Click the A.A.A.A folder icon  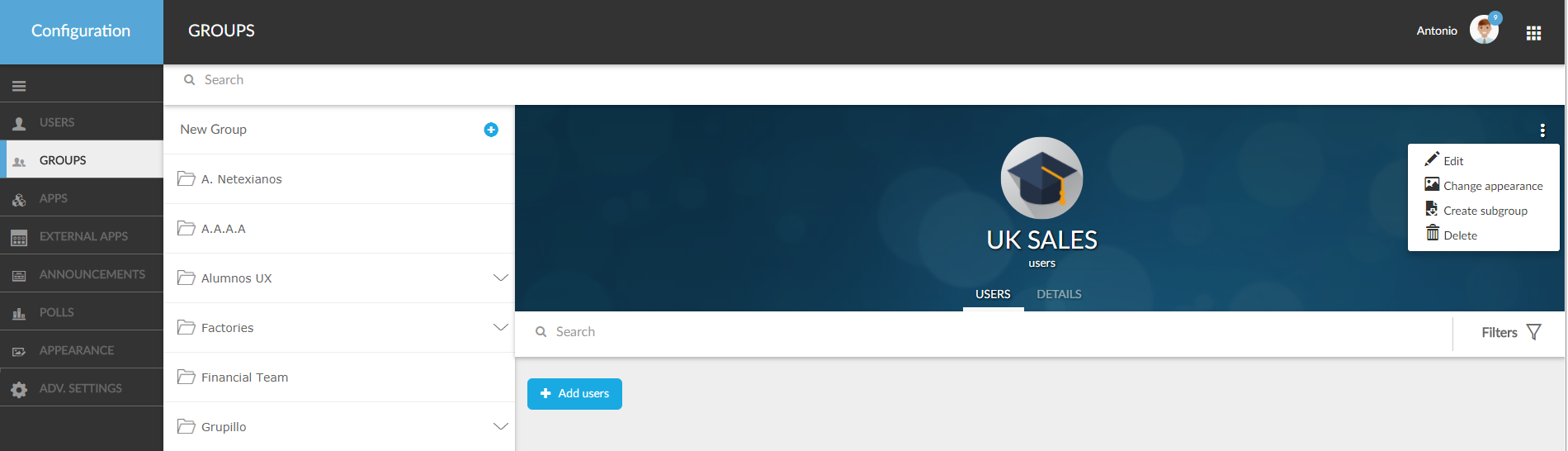187,228
